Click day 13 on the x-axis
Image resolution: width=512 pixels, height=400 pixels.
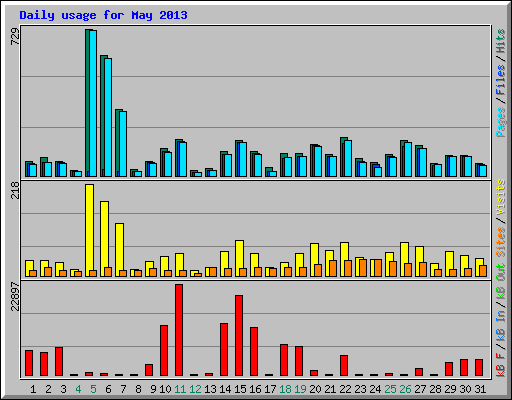(210, 389)
